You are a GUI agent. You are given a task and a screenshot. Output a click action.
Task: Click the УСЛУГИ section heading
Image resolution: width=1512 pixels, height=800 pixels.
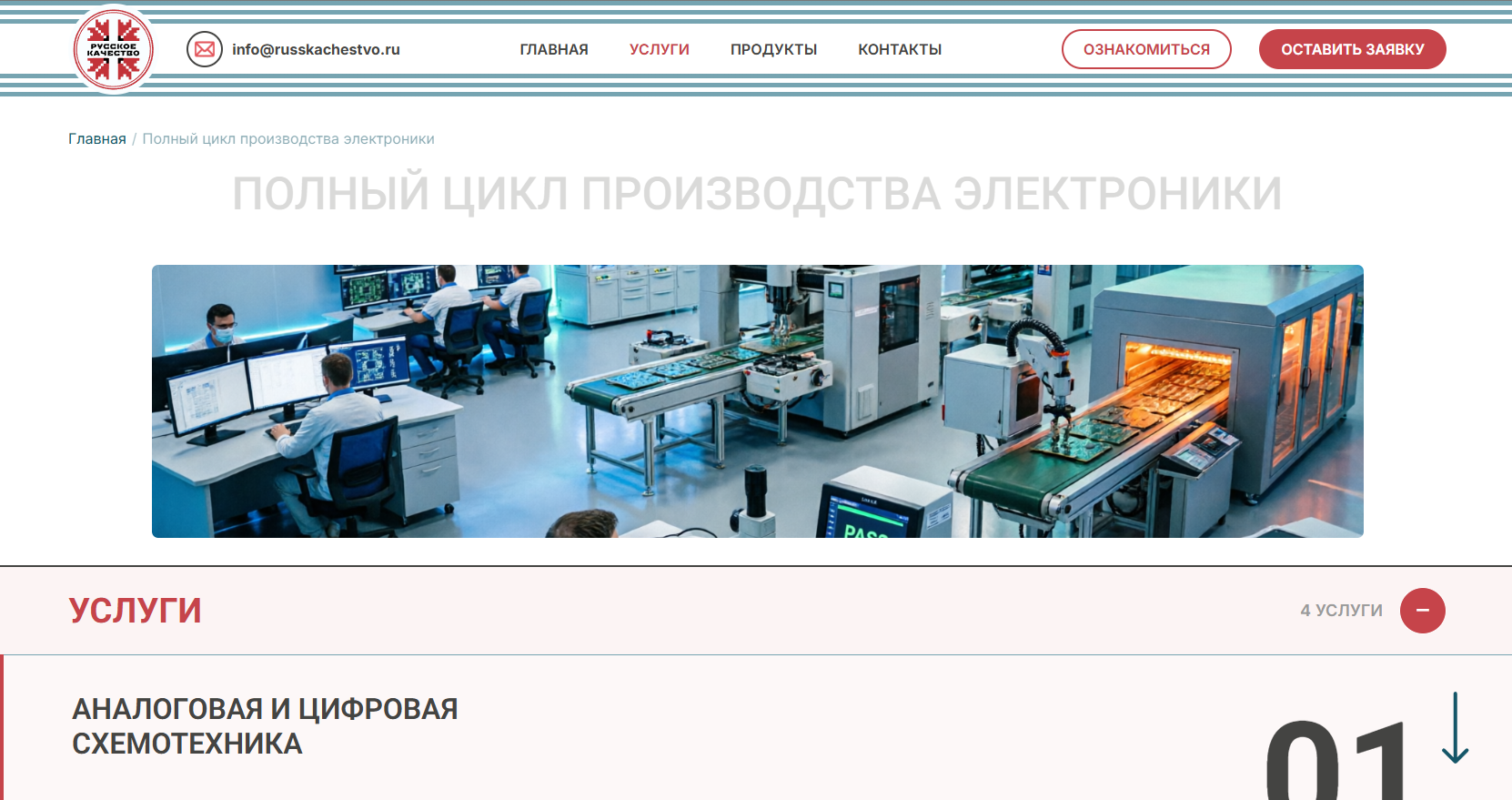(136, 611)
